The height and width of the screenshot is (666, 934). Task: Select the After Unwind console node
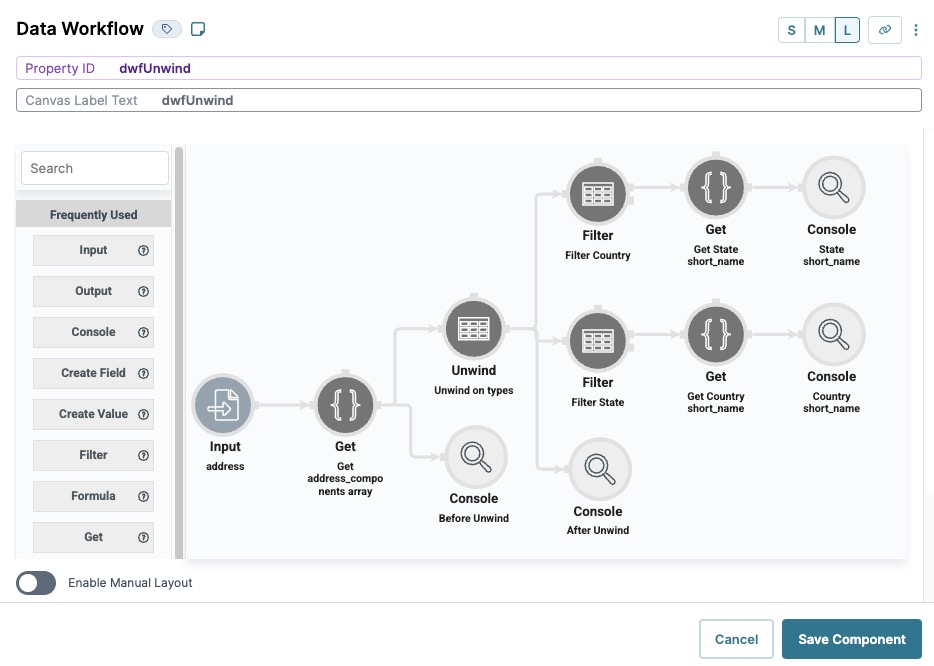click(599, 469)
